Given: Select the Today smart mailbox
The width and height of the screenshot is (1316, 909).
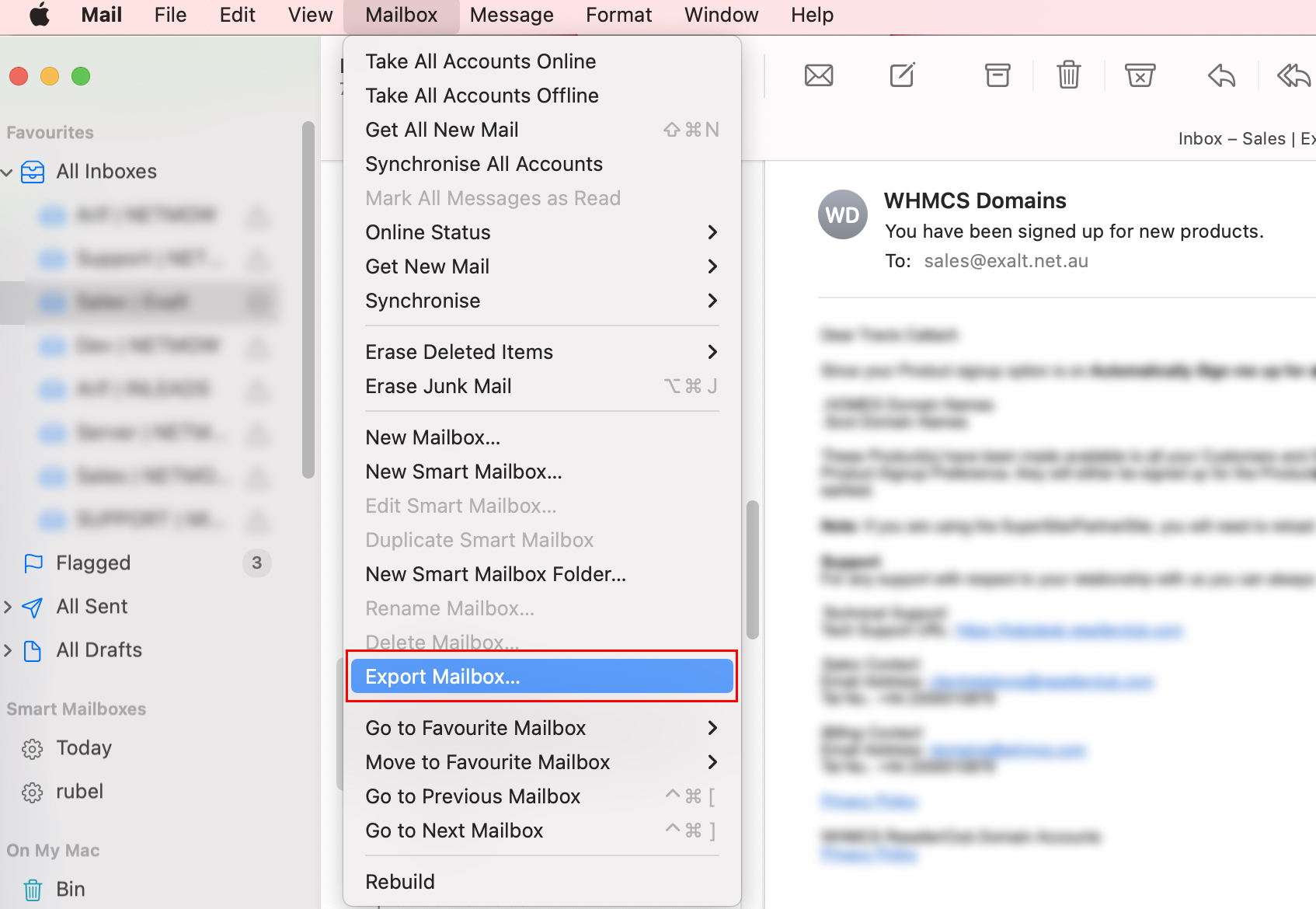Looking at the screenshot, I should [x=84, y=748].
